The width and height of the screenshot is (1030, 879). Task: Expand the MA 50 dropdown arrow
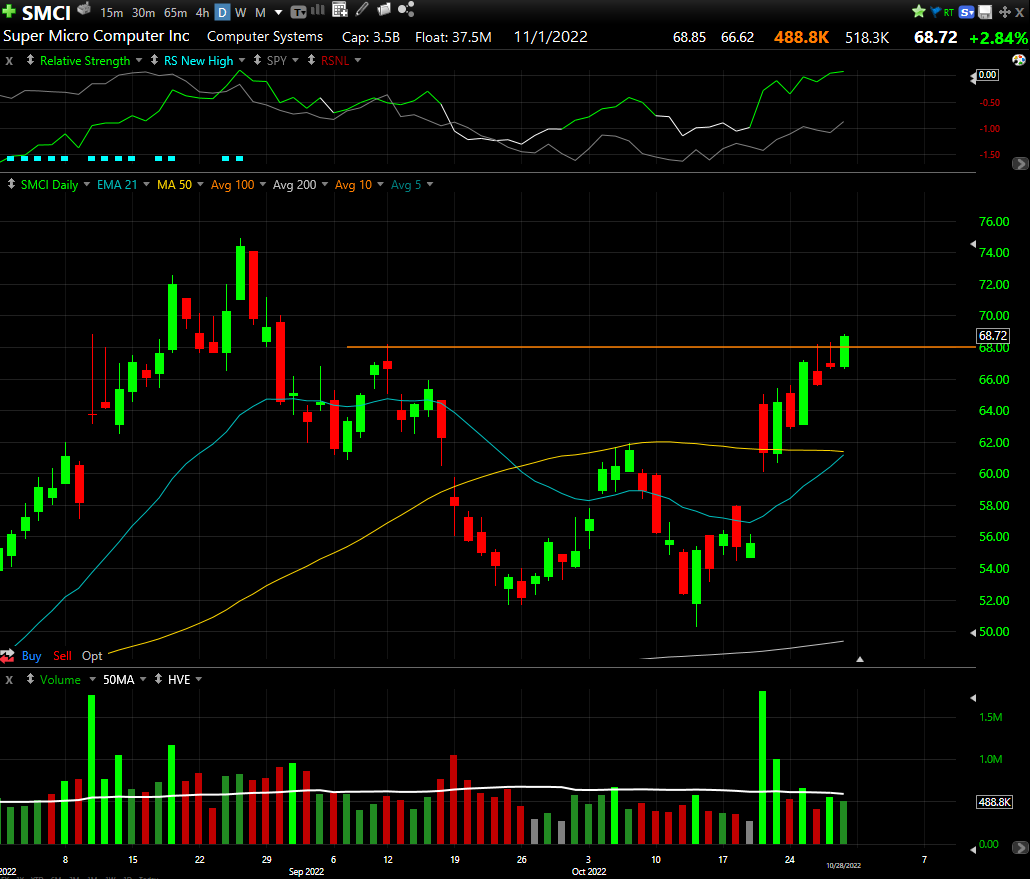point(200,185)
